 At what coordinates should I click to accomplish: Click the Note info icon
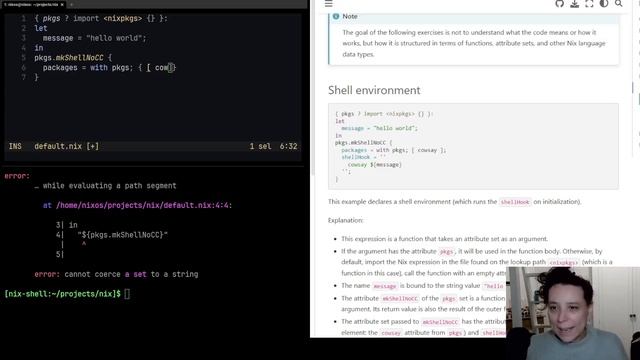336,16
